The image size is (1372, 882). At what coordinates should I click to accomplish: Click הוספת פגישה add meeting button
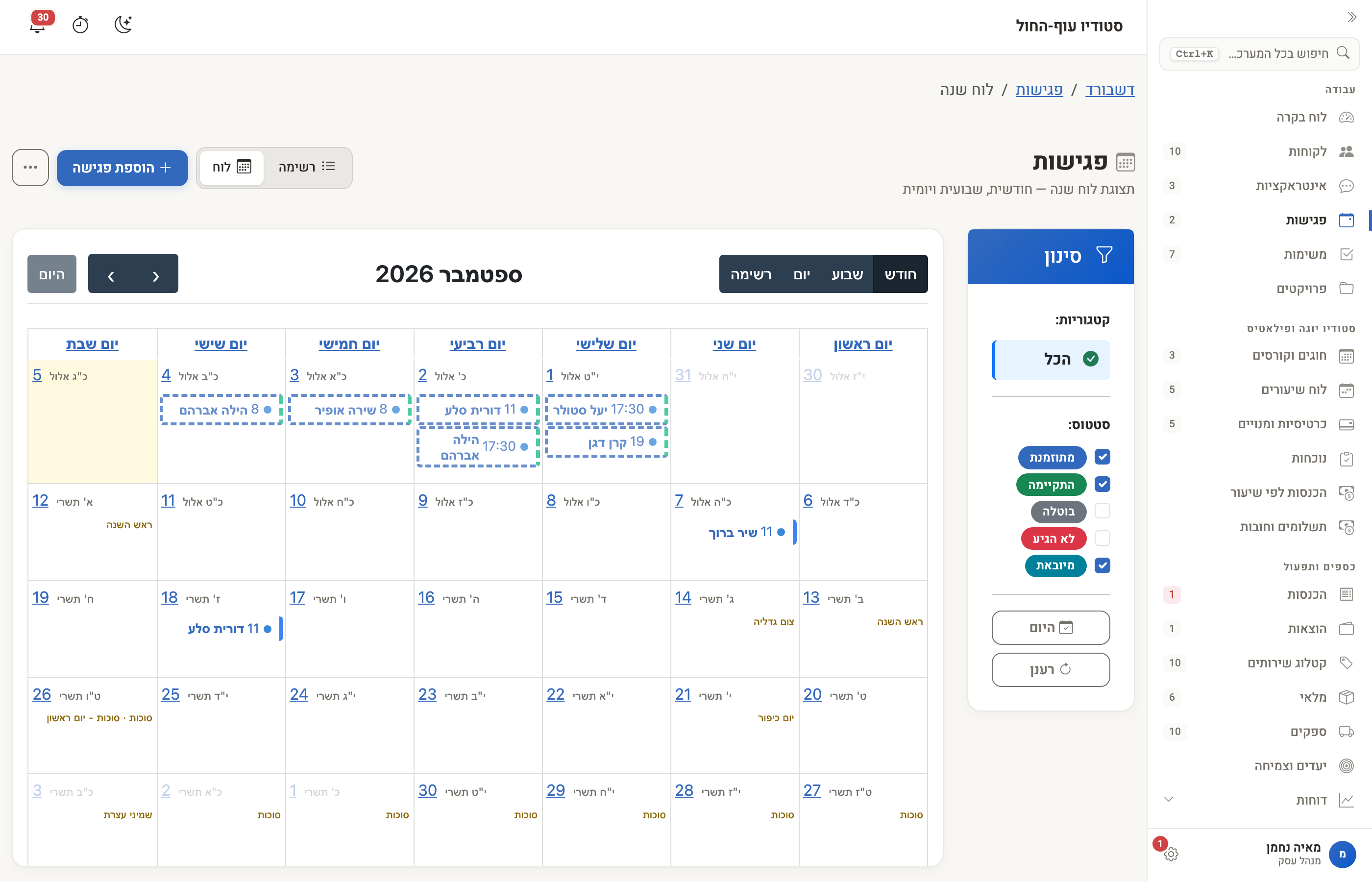122,168
